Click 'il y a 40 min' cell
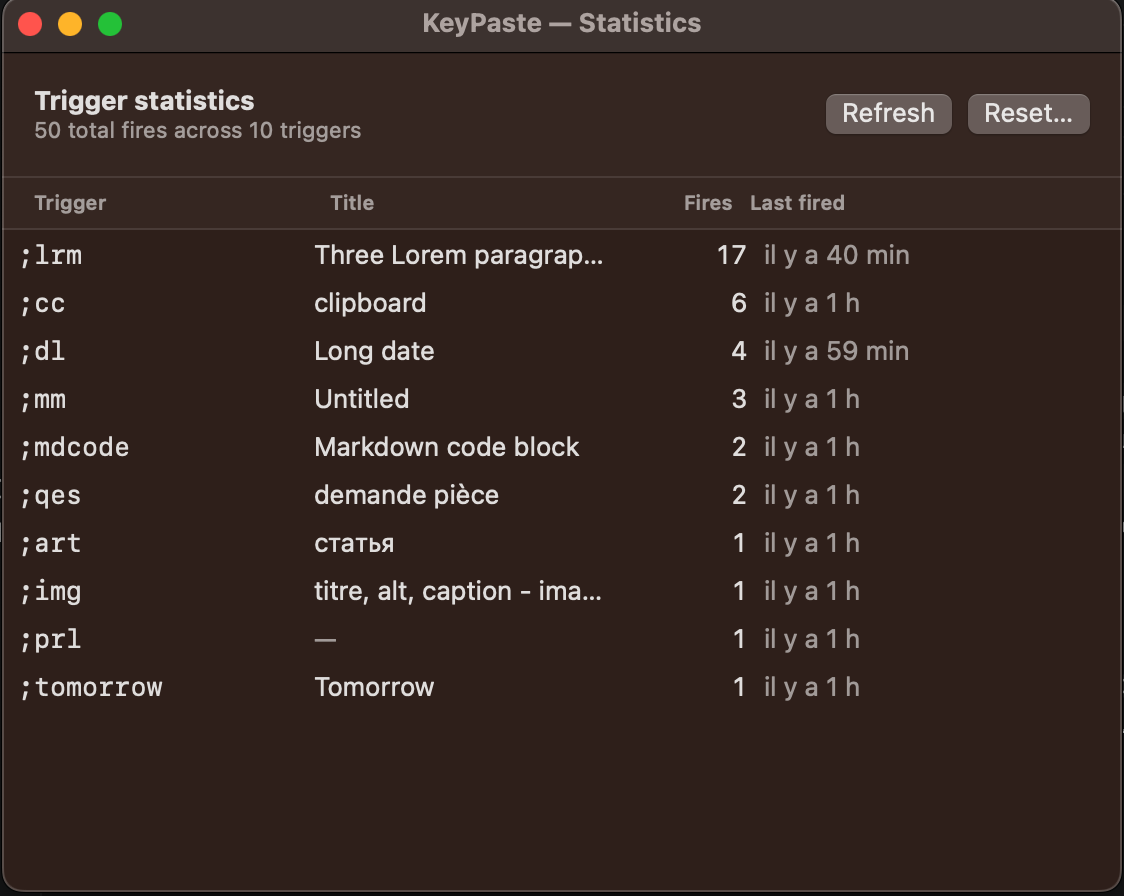1124x896 pixels. (x=837, y=255)
